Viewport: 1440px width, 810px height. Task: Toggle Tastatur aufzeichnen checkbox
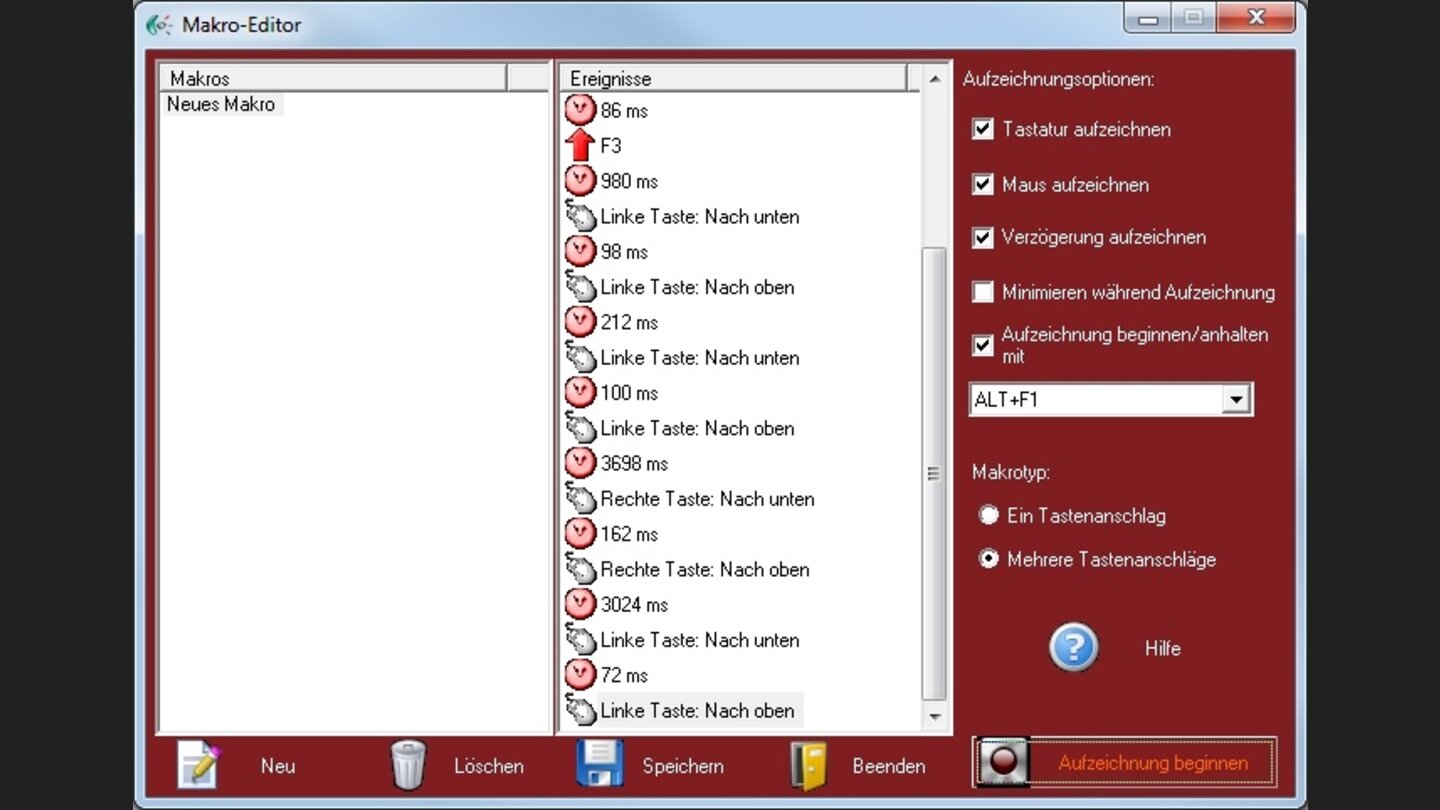coord(983,129)
